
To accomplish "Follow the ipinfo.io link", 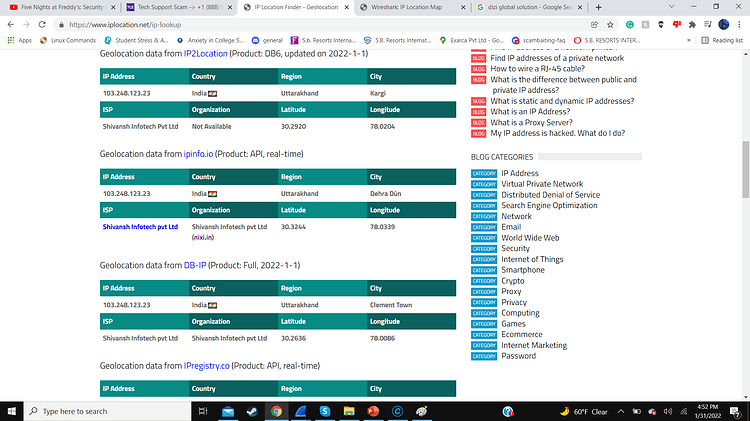I will coord(198,154).
